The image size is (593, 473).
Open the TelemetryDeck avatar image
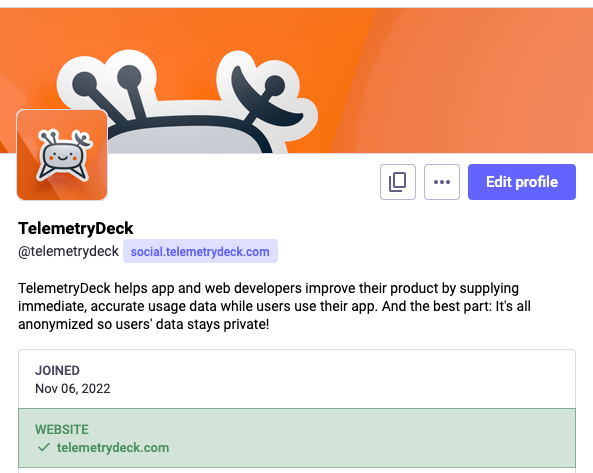pyautogui.click(x=62, y=155)
